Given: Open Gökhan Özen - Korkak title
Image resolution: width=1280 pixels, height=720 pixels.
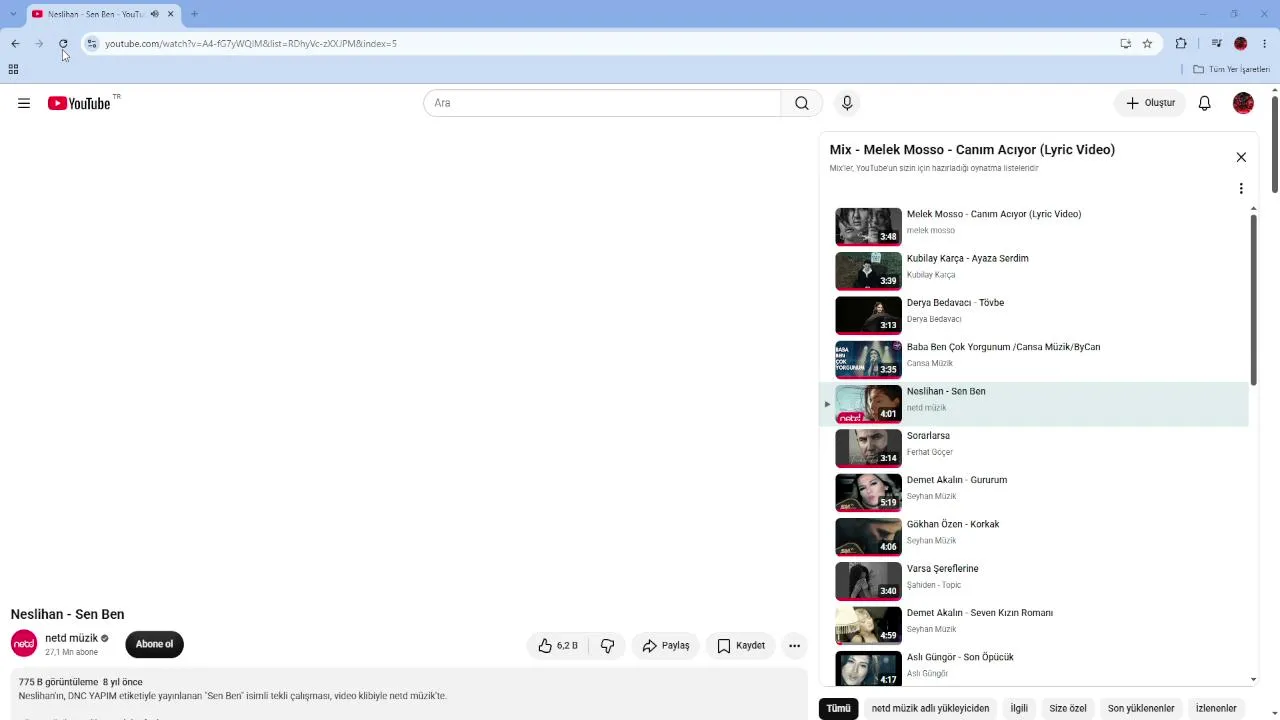Looking at the screenshot, I should [953, 524].
